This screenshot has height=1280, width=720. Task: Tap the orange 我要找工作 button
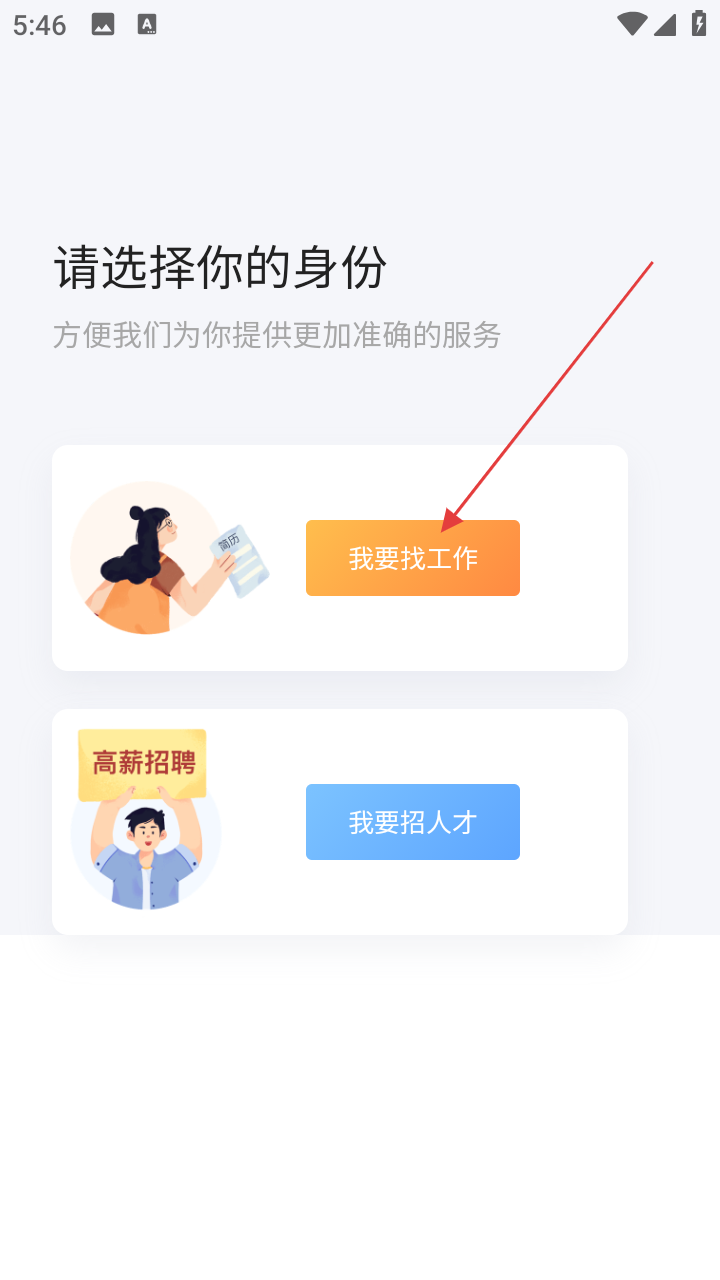pos(413,558)
